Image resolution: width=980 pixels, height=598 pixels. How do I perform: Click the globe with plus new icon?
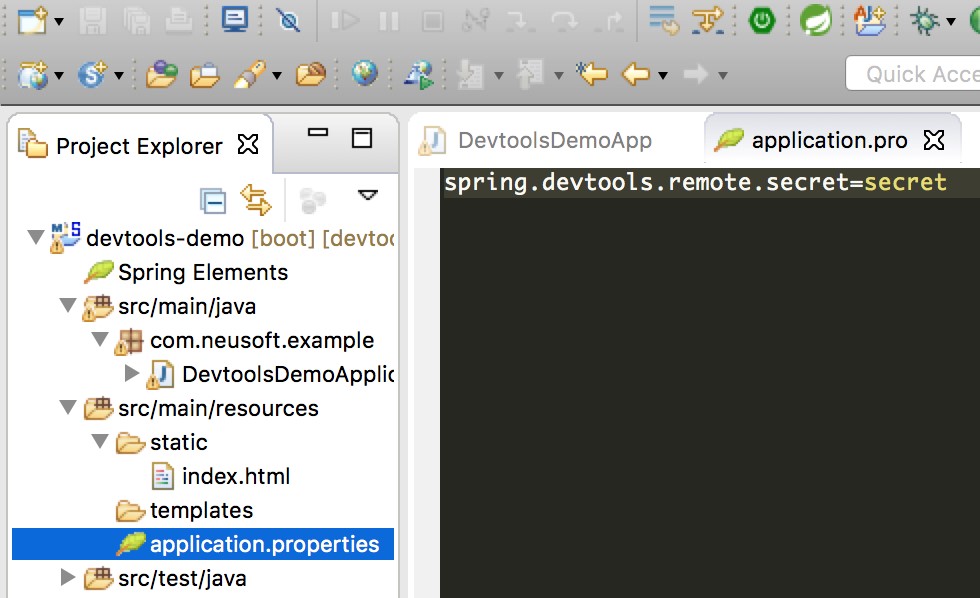pos(32,75)
